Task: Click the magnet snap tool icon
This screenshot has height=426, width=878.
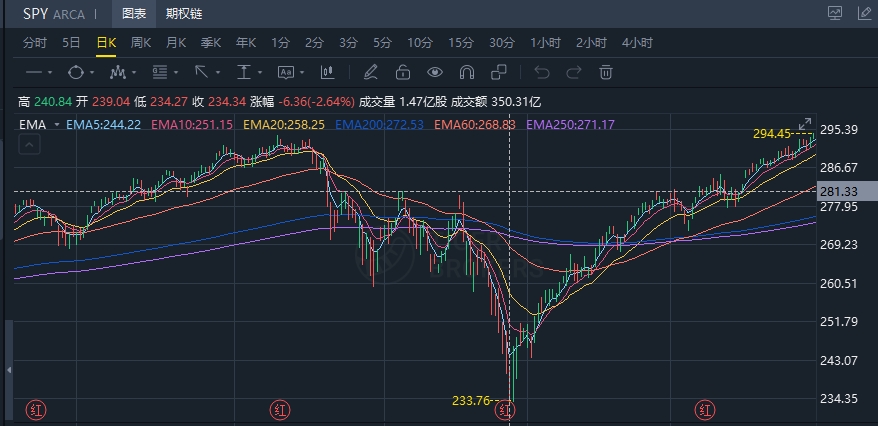Action: 466,72
